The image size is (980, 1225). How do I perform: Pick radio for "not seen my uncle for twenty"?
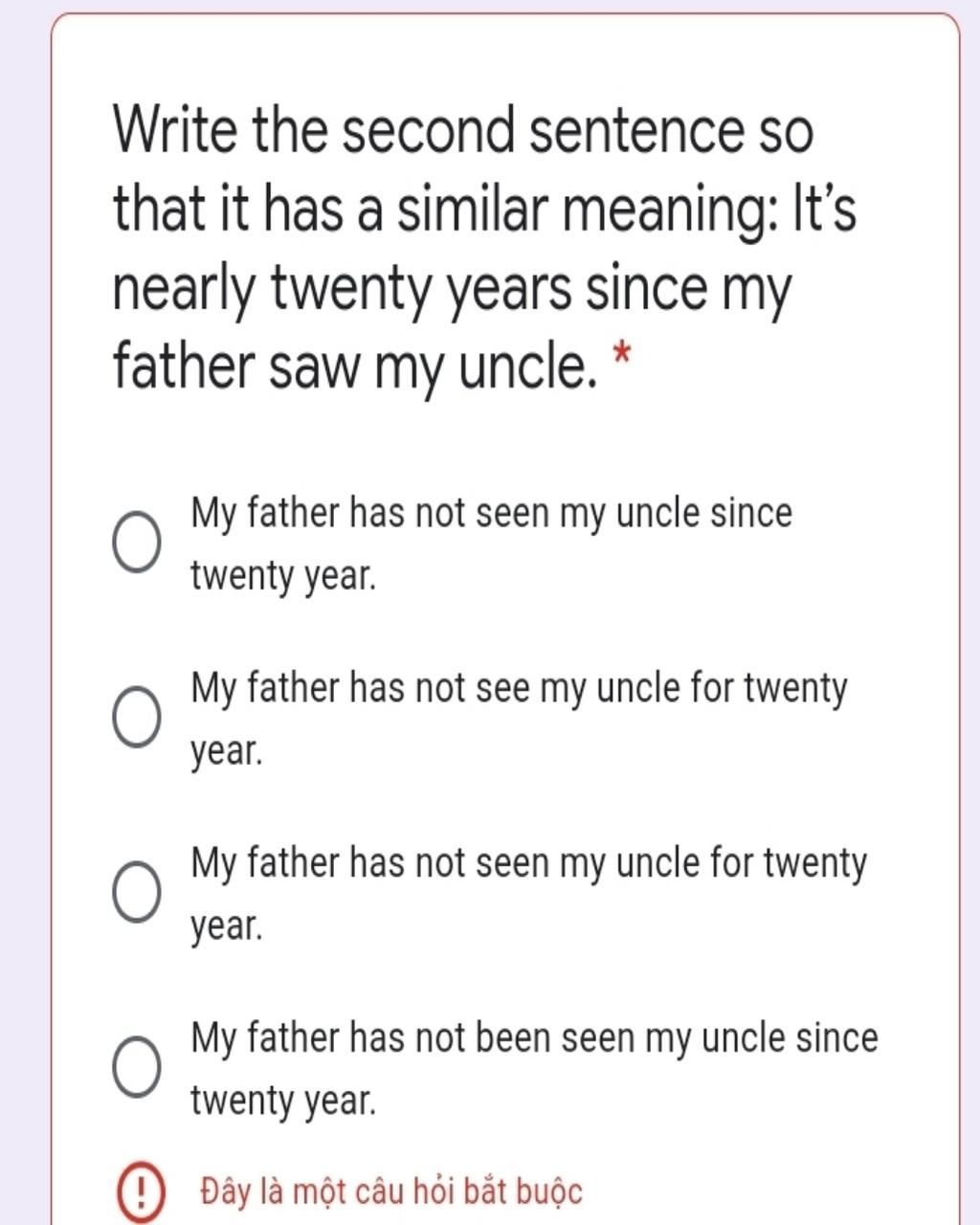click(137, 892)
